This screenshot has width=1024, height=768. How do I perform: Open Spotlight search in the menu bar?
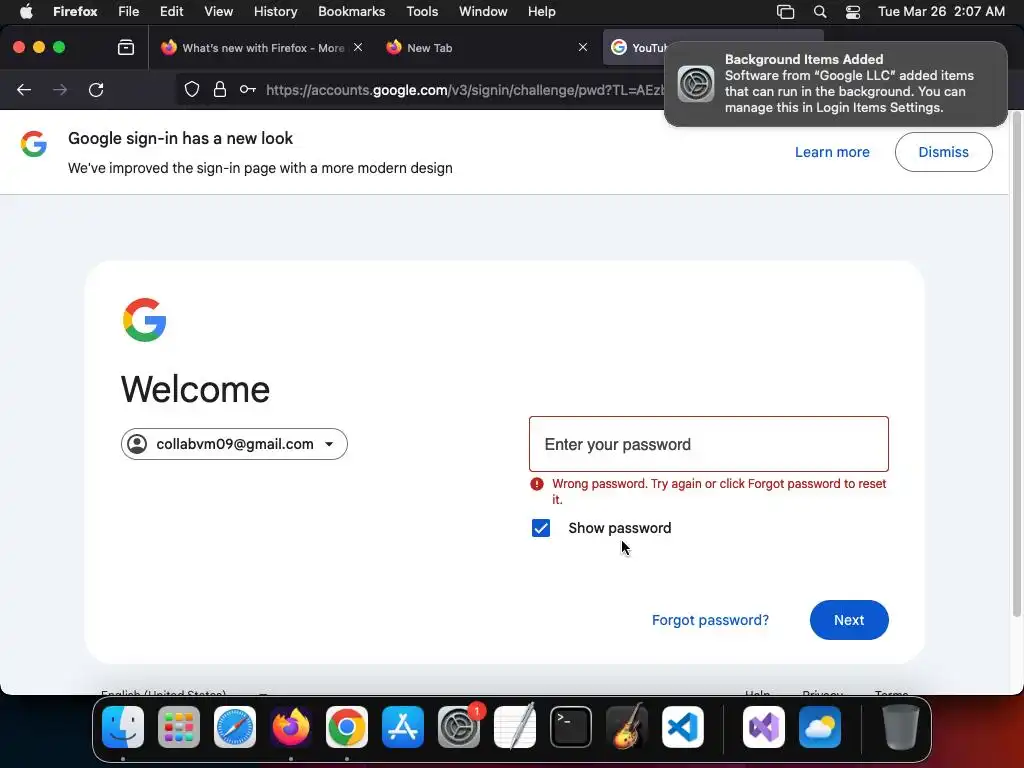820,12
